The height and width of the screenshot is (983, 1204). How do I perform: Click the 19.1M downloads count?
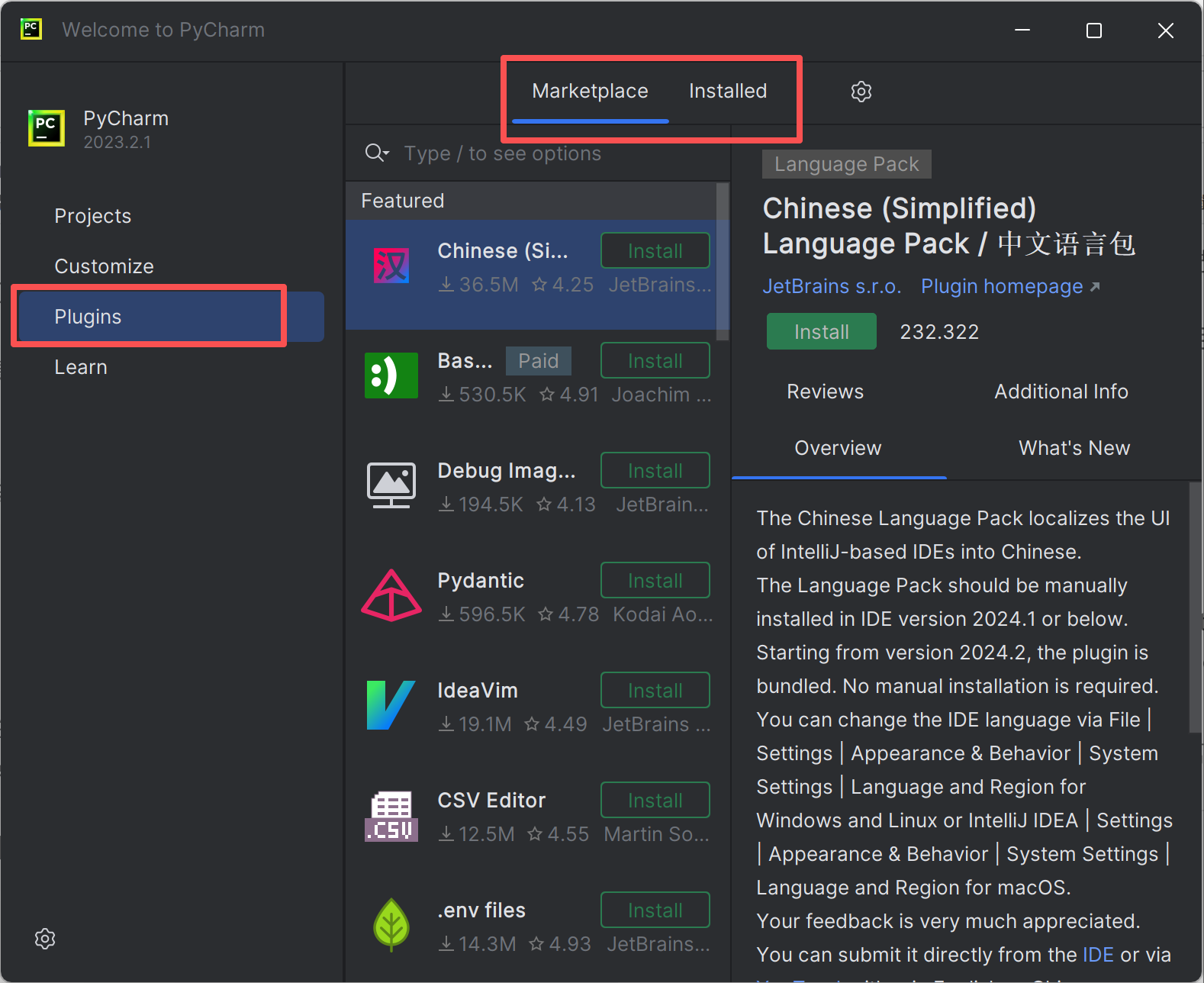(475, 724)
